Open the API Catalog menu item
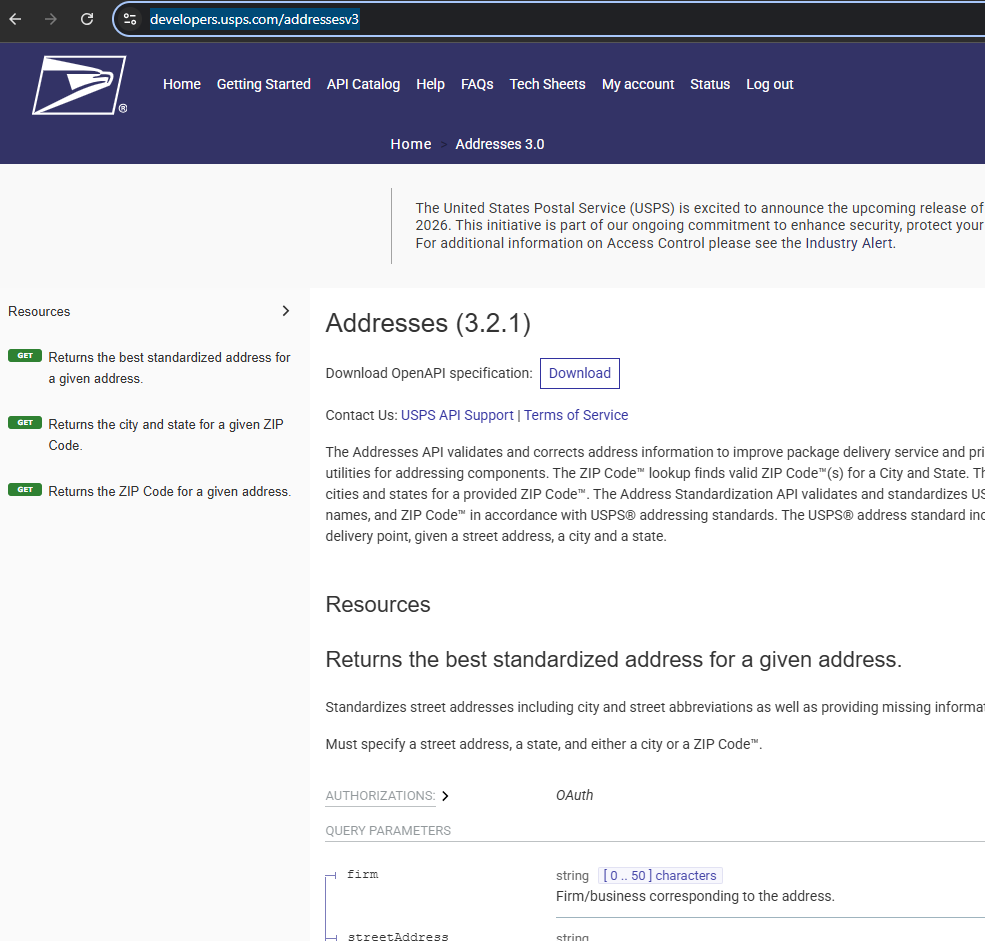The width and height of the screenshot is (985, 941). pyautogui.click(x=363, y=84)
